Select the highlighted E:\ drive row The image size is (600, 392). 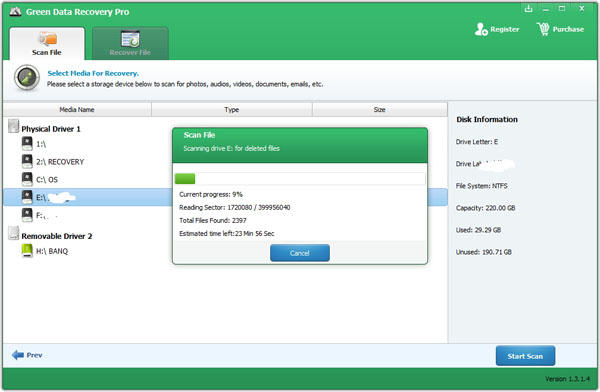226,197
